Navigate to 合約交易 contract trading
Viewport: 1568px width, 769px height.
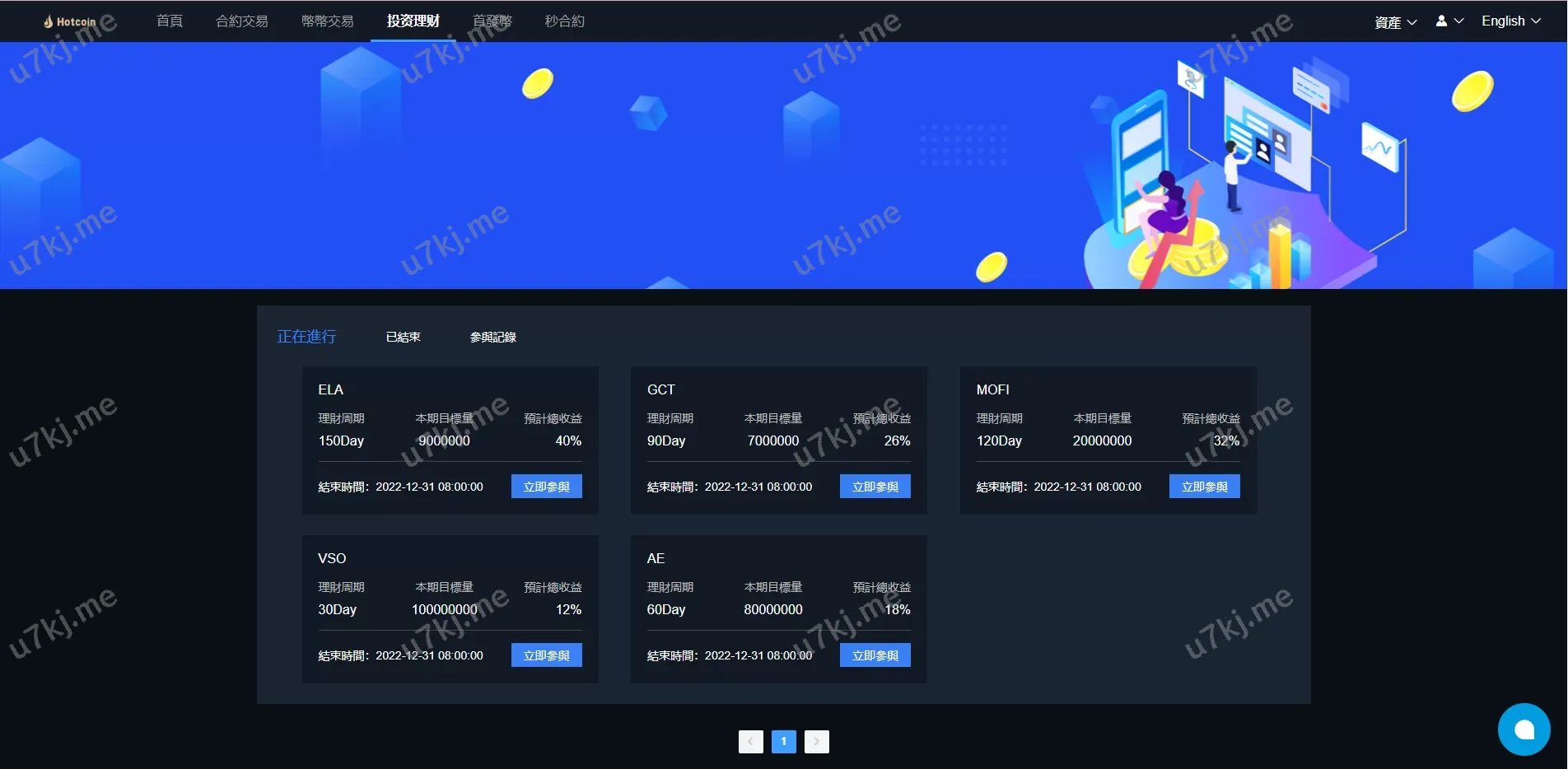(x=241, y=21)
